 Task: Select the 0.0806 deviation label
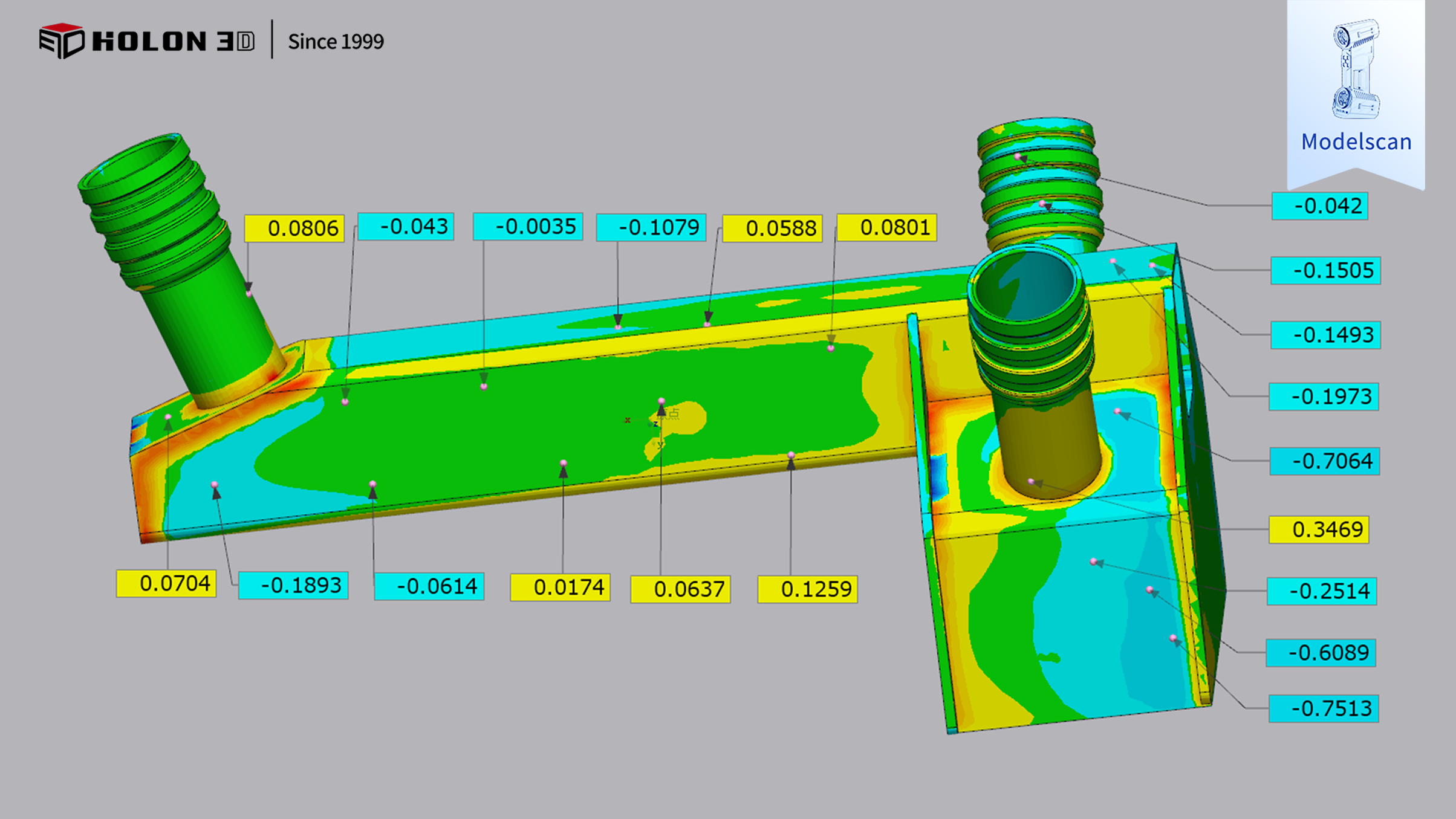click(x=294, y=228)
